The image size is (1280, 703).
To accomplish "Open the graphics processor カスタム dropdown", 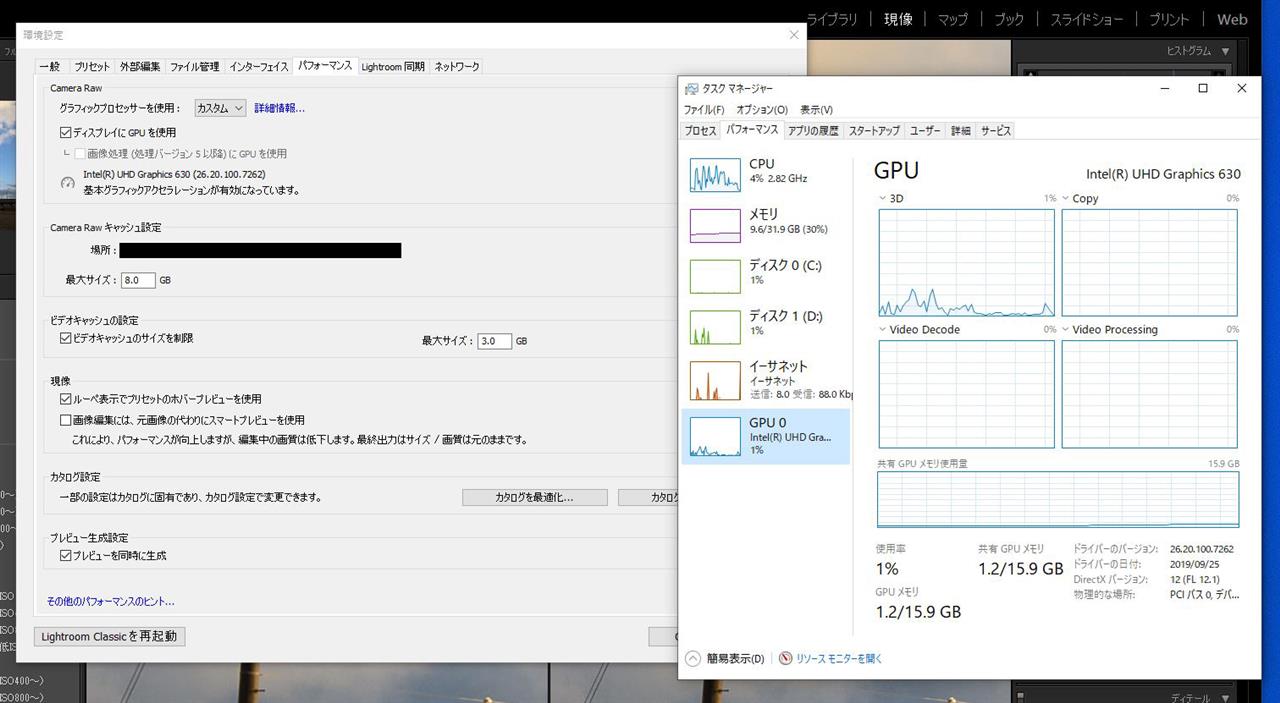I will (219, 108).
